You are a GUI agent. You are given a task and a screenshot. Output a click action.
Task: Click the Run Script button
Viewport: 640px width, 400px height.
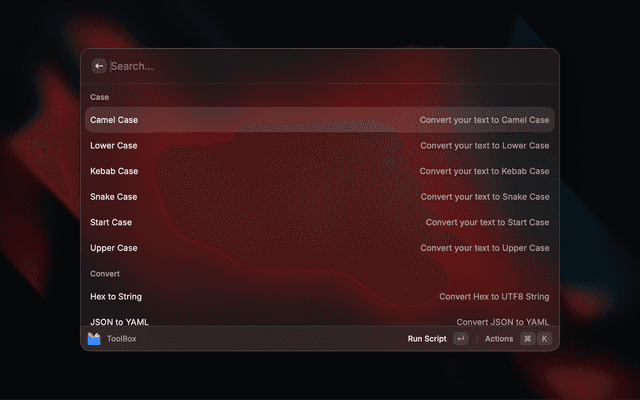point(427,338)
